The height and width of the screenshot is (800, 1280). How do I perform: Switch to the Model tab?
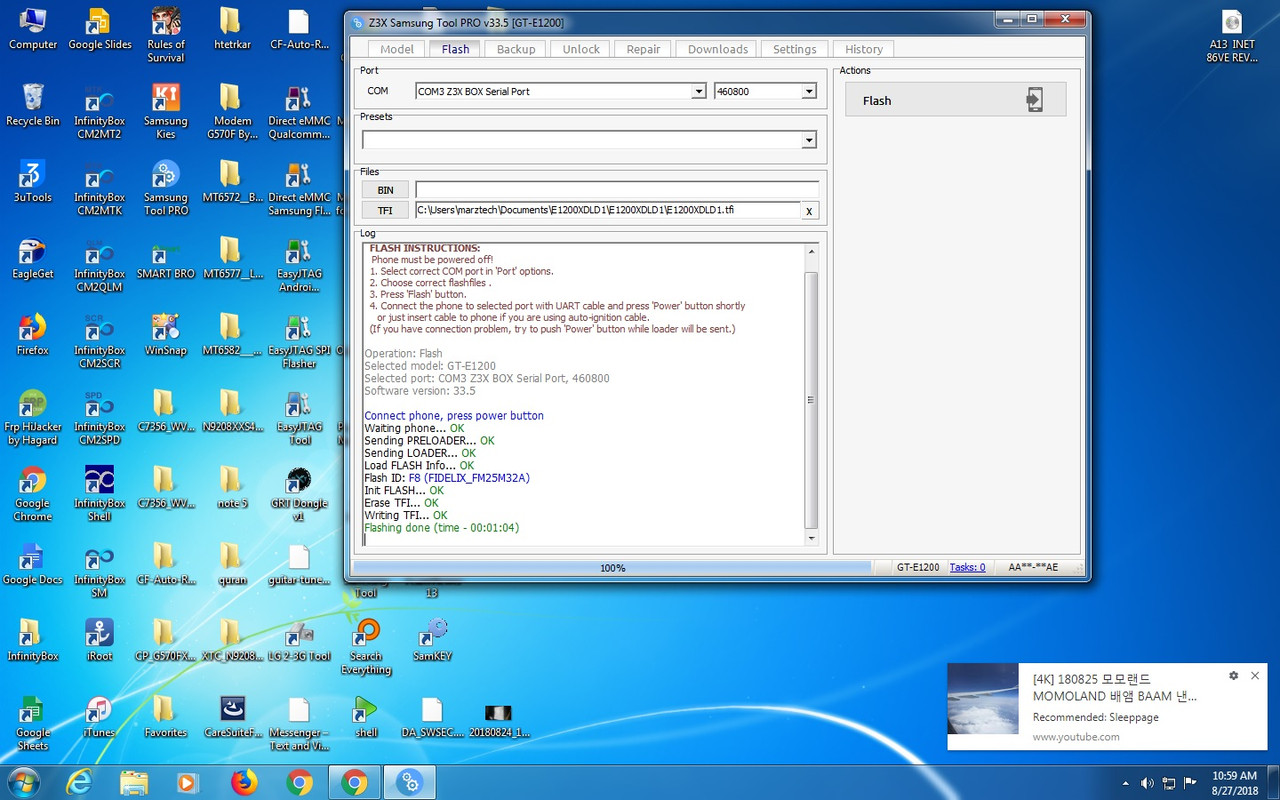[x=397, y=49]
